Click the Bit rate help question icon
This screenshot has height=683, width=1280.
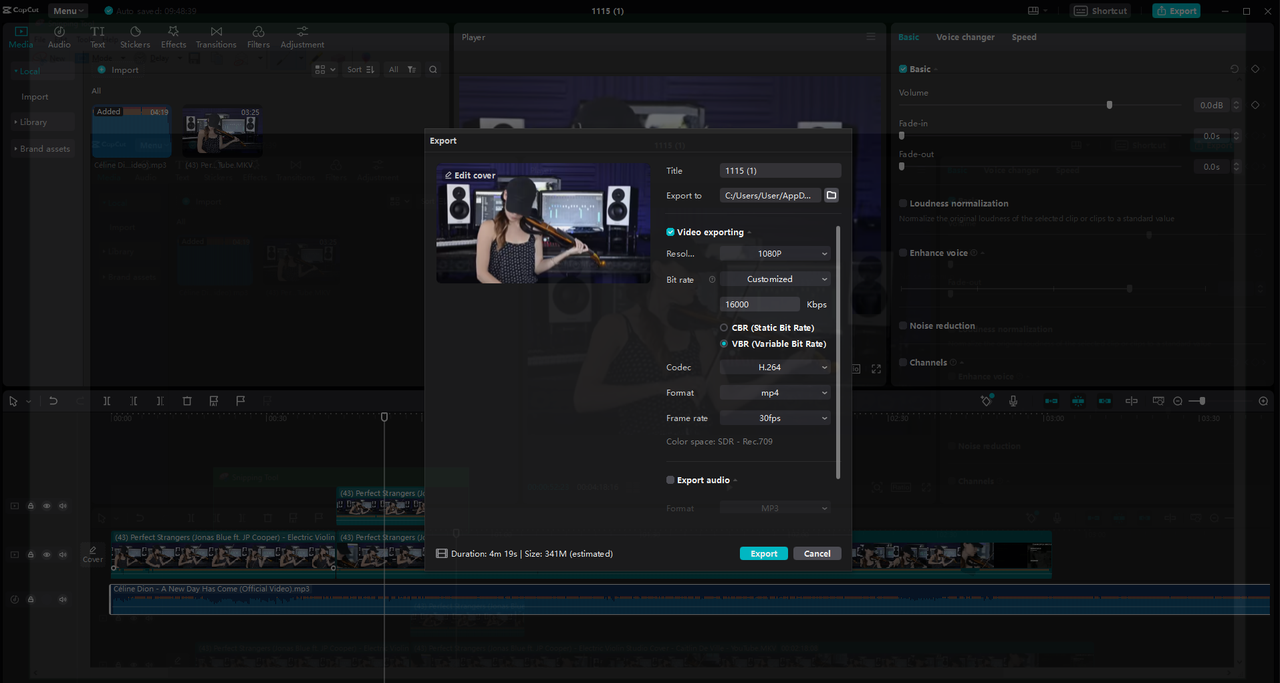pyautogui.click(x=712, y=280)
